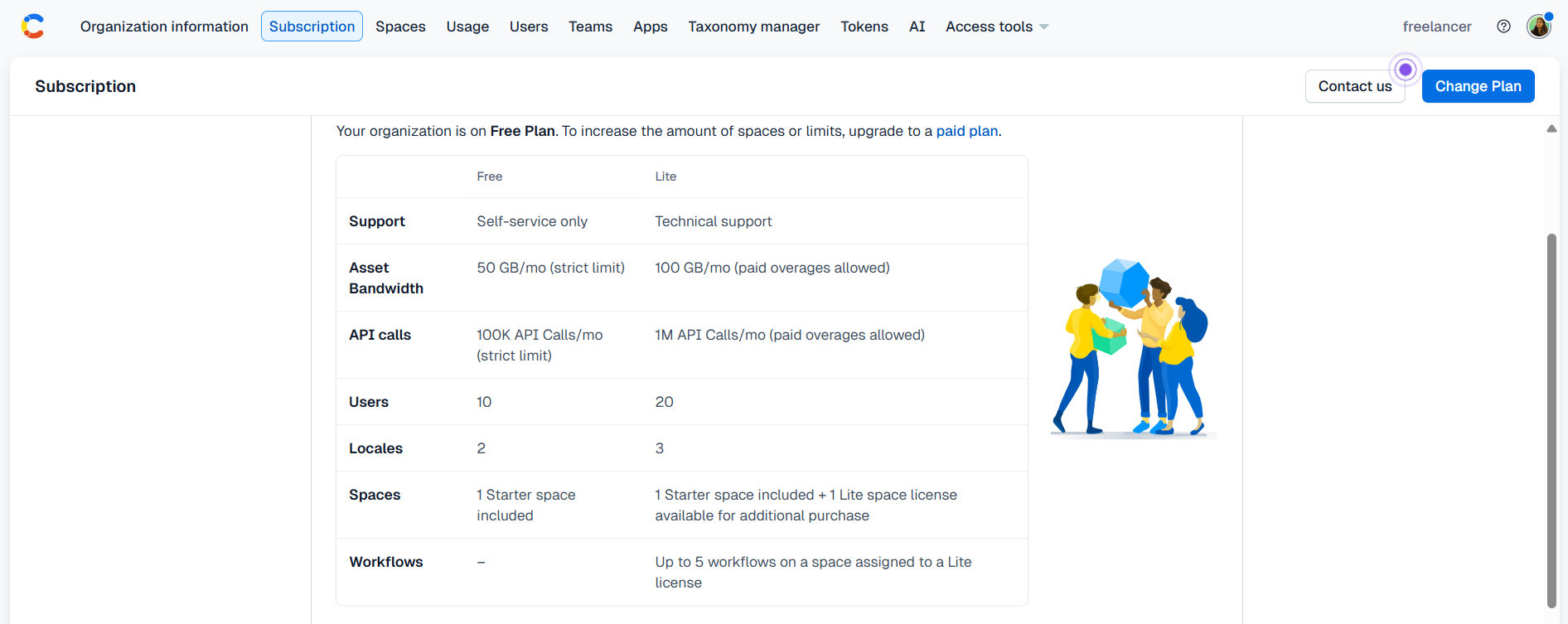The image size is (1568, 624).
Task: Open the user avatar menu
Action: coord(1539,27)
